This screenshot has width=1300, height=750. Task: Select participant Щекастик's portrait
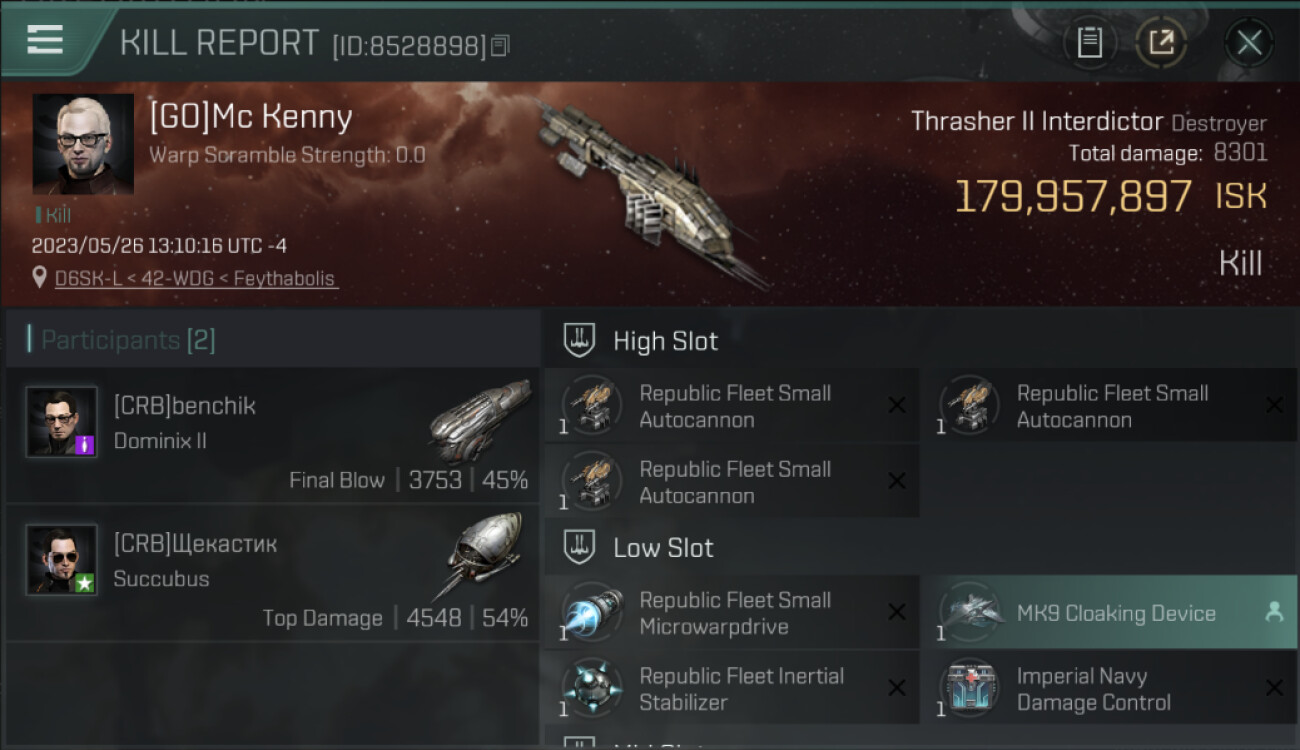61,560
